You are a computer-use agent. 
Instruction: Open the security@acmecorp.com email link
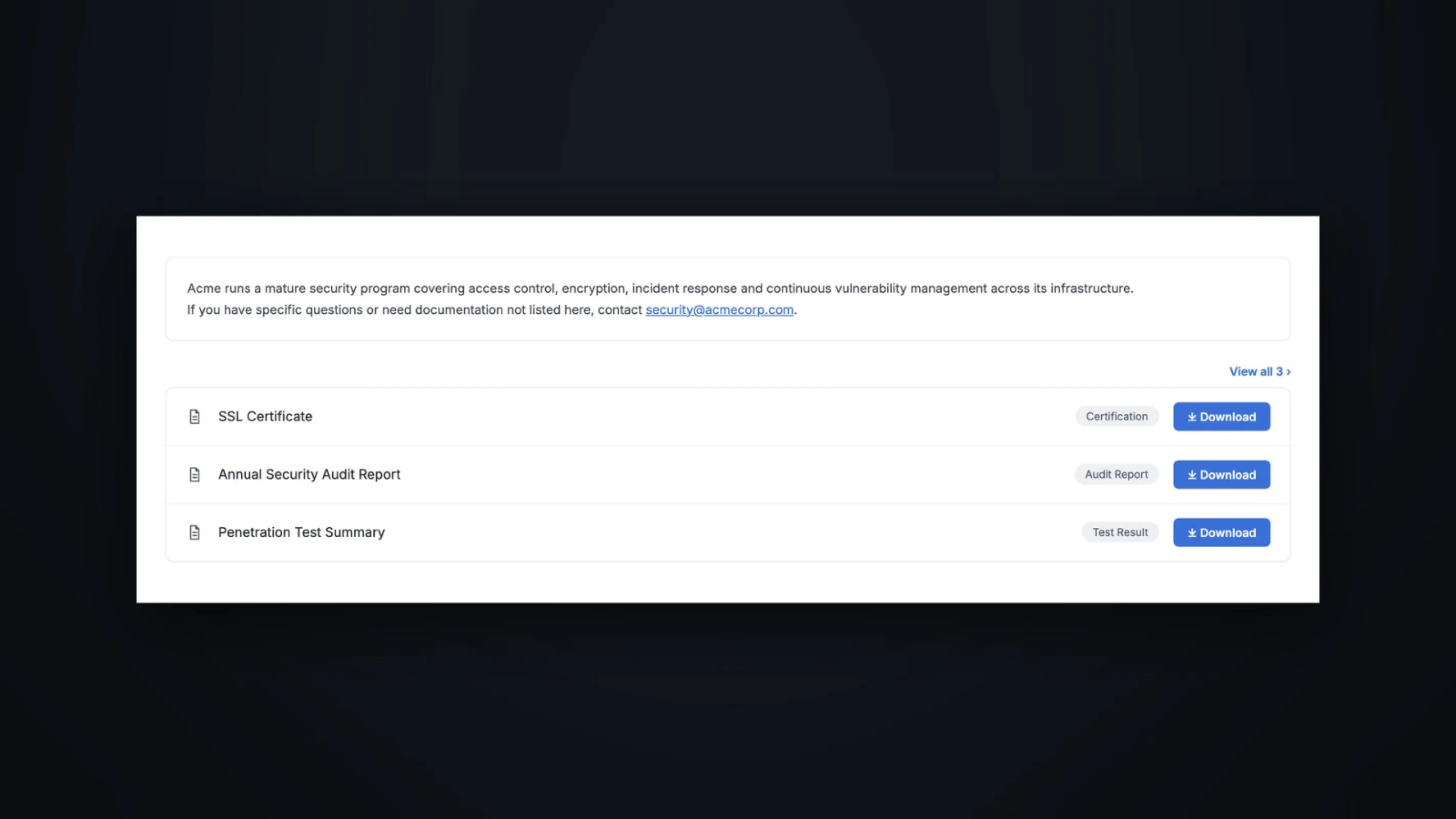pos(719,310)
